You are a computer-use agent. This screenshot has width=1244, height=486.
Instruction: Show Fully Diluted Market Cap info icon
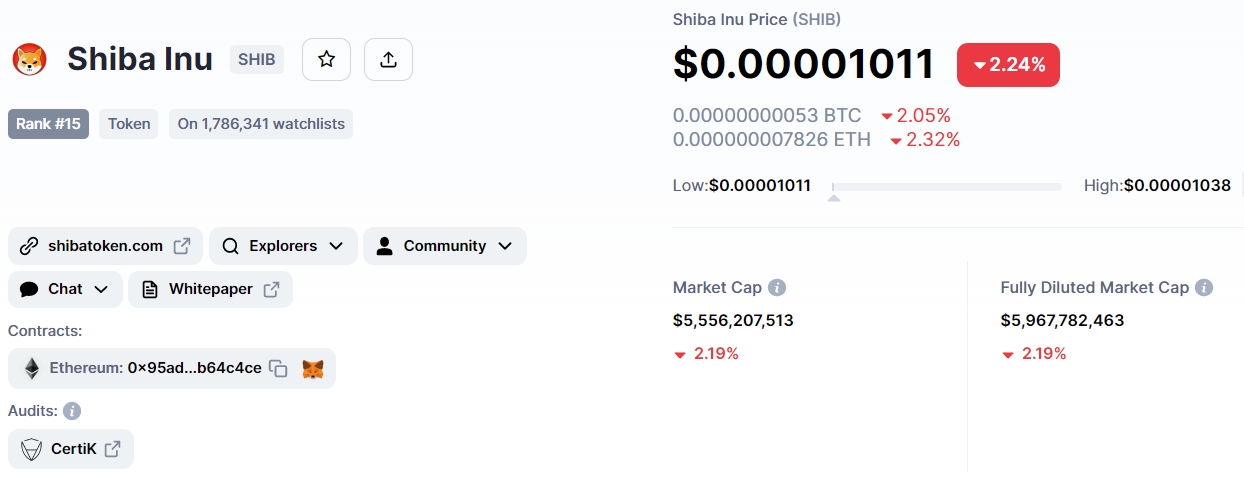tap(1204, 288)
